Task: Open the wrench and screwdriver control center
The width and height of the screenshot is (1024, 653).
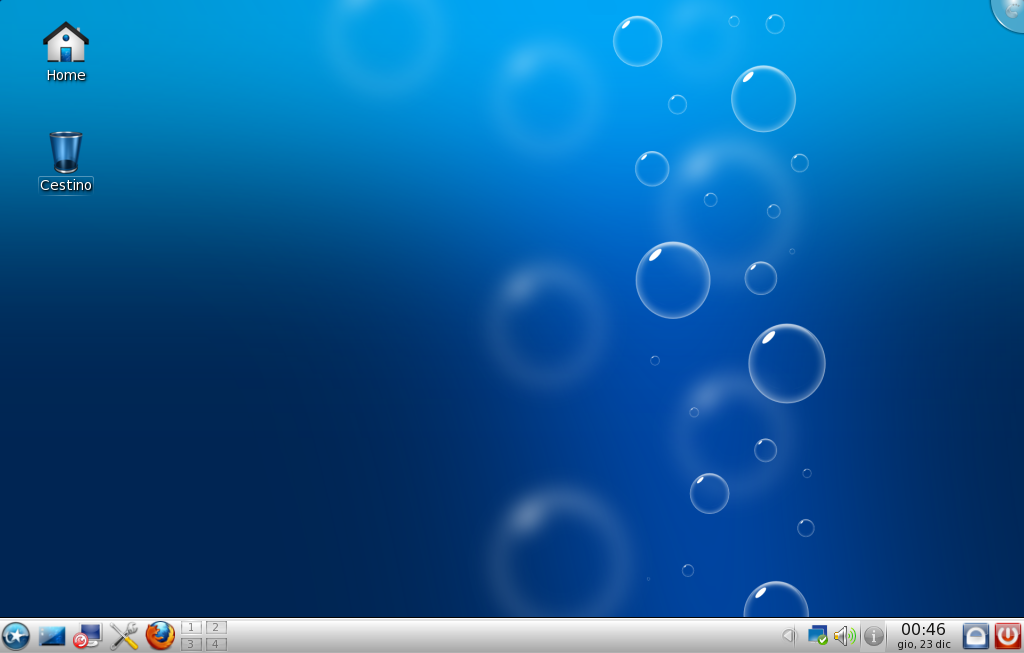Action: 123,635
